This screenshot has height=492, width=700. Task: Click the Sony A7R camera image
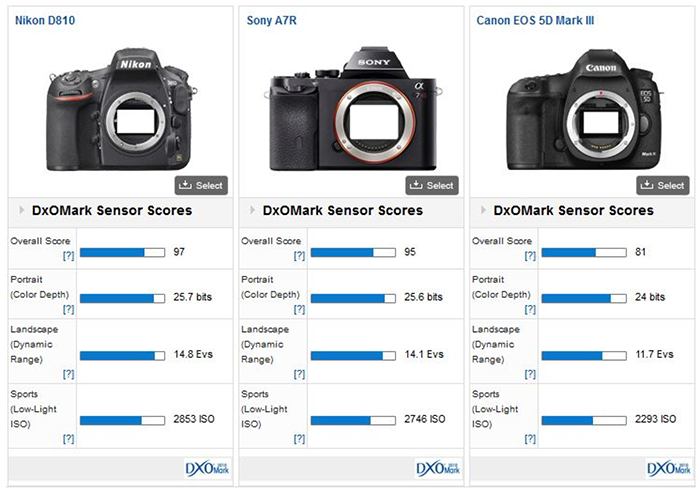(x=353, y=108)
